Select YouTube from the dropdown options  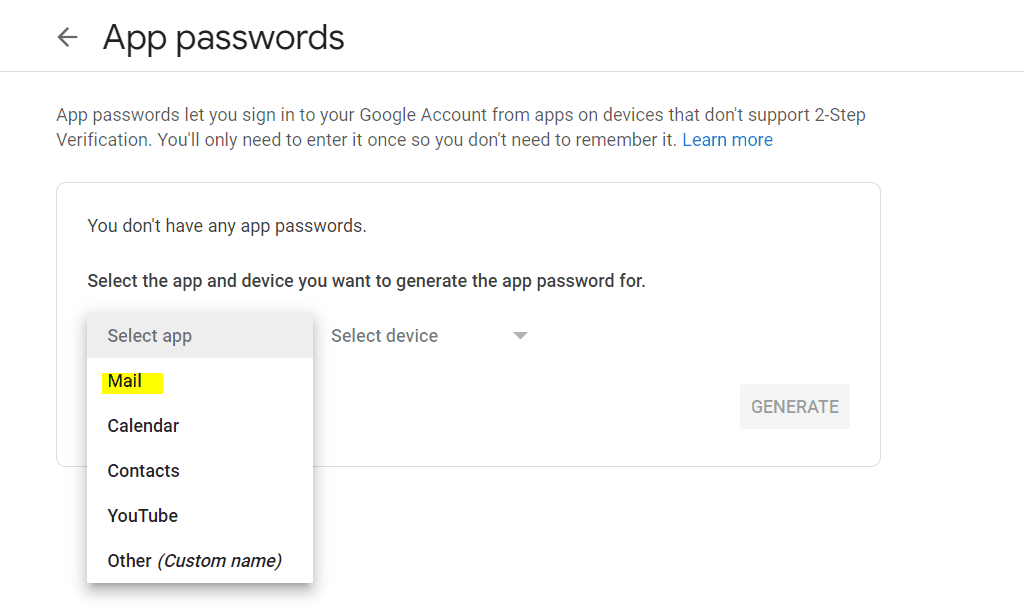point(142,516)
